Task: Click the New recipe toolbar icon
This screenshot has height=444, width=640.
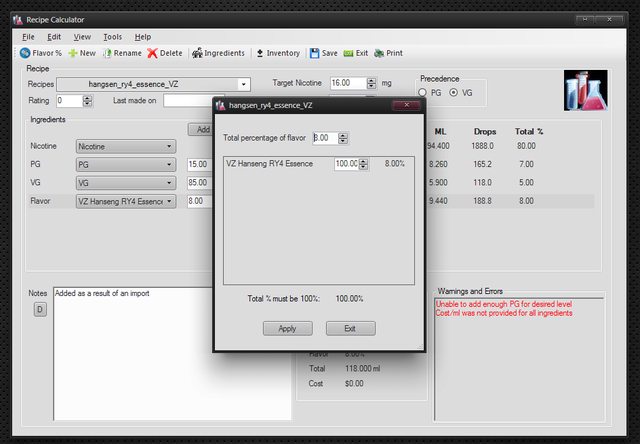Action: [x=73, y=53]
